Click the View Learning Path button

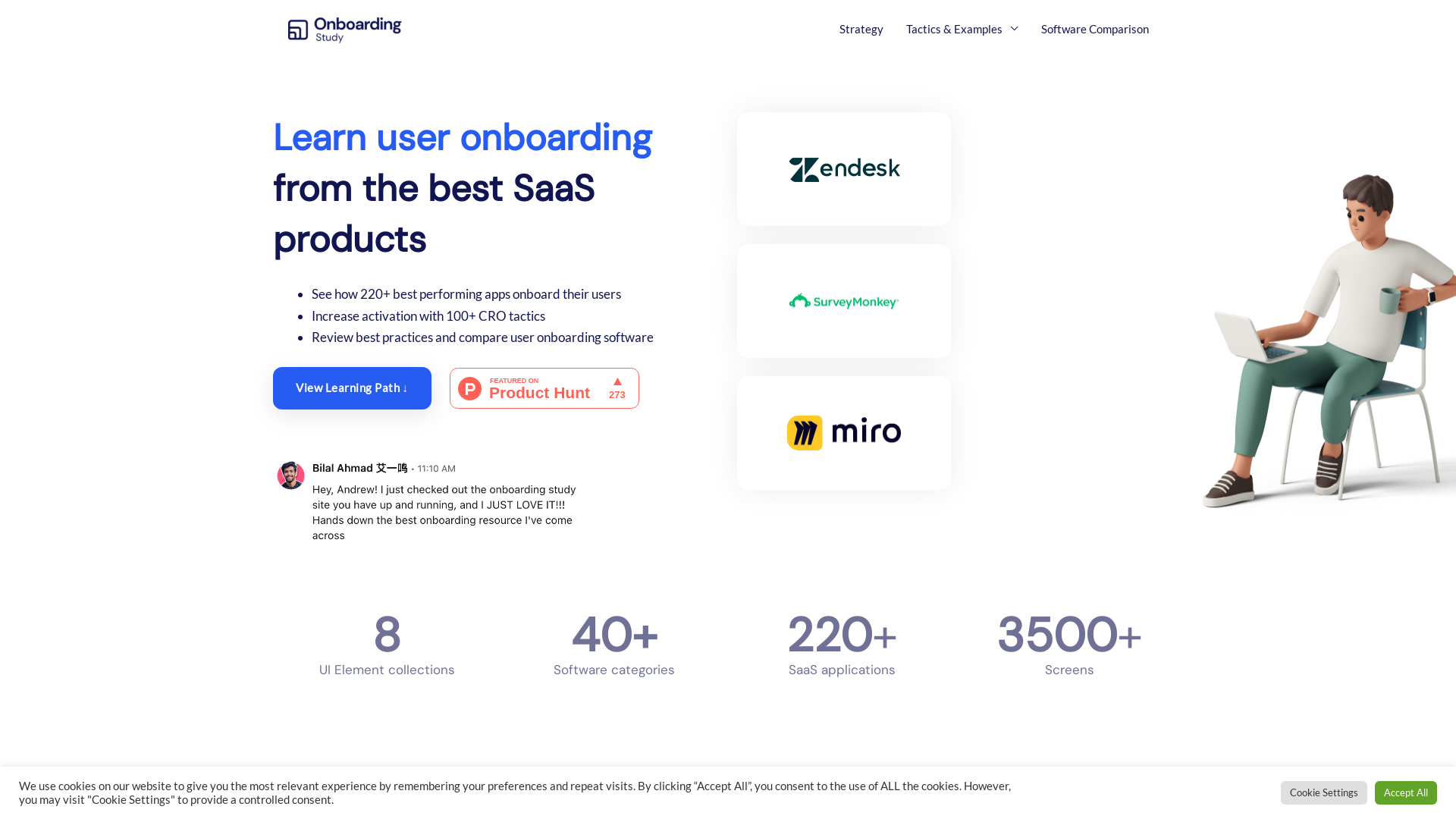352,388
